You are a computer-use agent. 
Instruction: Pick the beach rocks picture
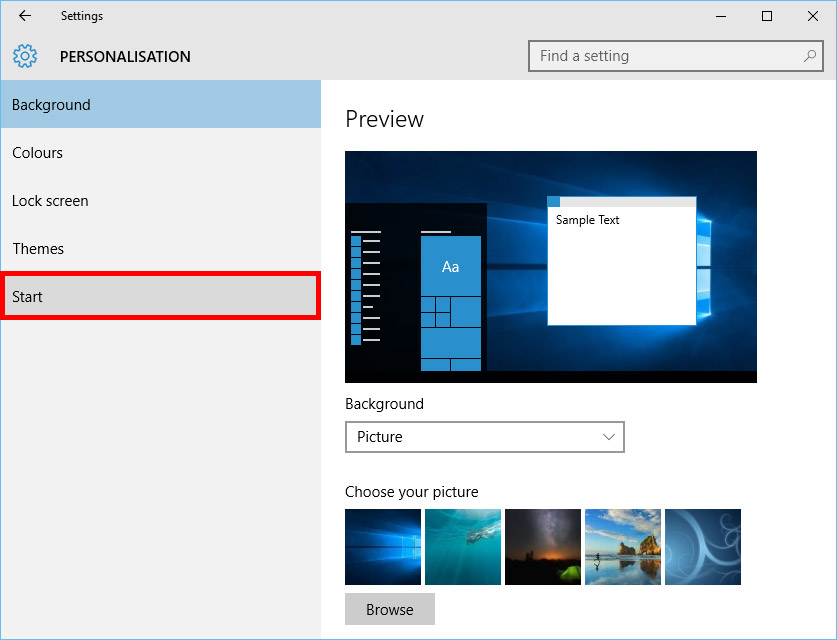(623, 546)
